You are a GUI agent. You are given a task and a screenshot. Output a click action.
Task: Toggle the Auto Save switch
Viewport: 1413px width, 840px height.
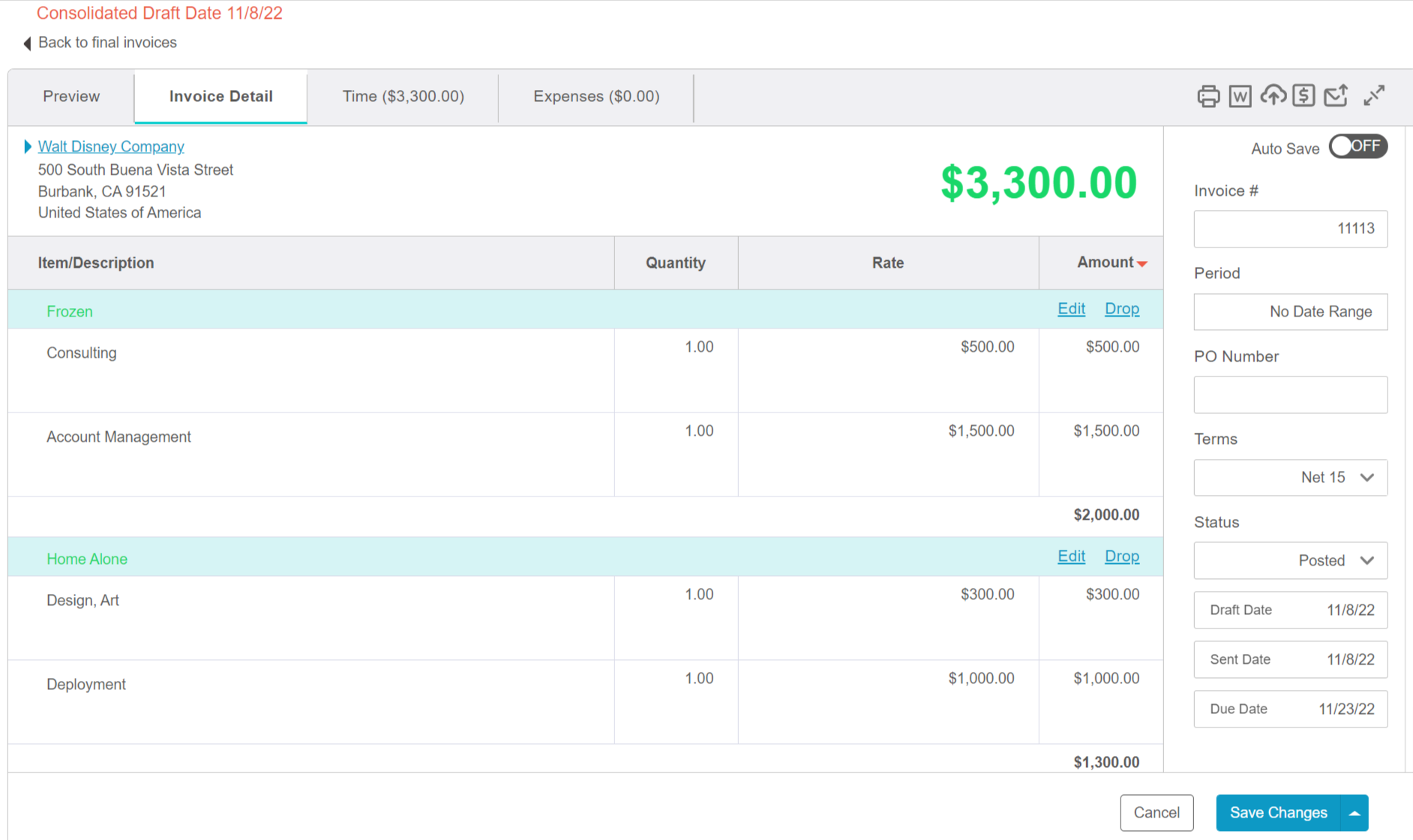[1358, 146]
